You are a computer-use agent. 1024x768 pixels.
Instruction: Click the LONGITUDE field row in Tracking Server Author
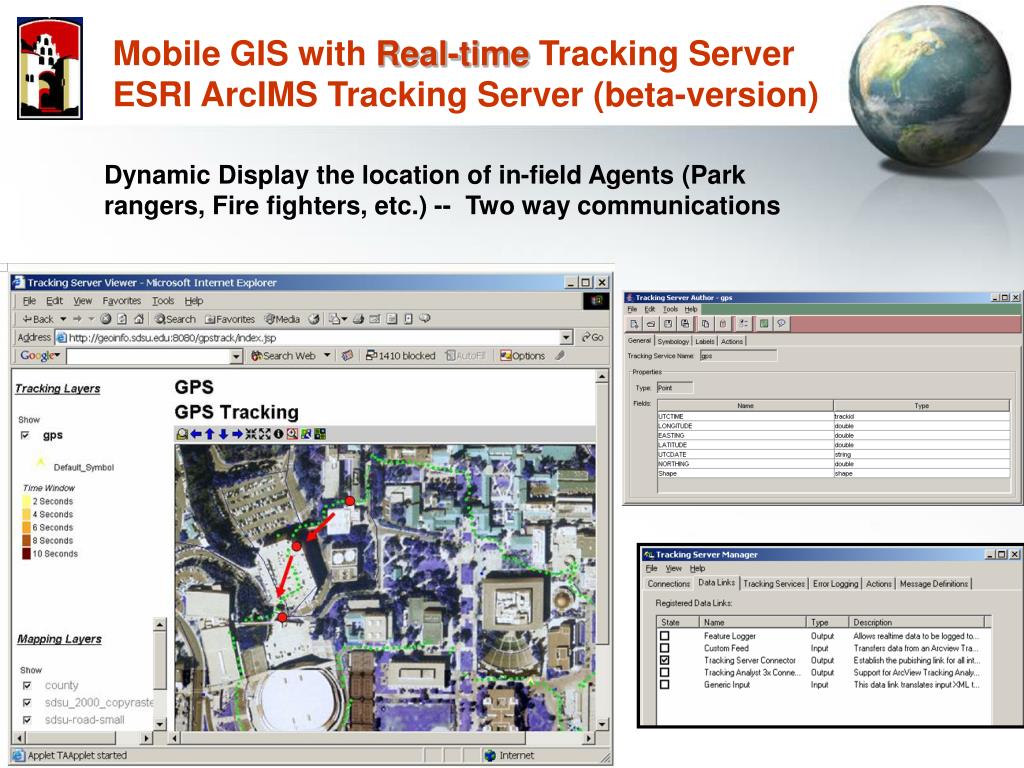pyautogui.click(x=833, y=426)
